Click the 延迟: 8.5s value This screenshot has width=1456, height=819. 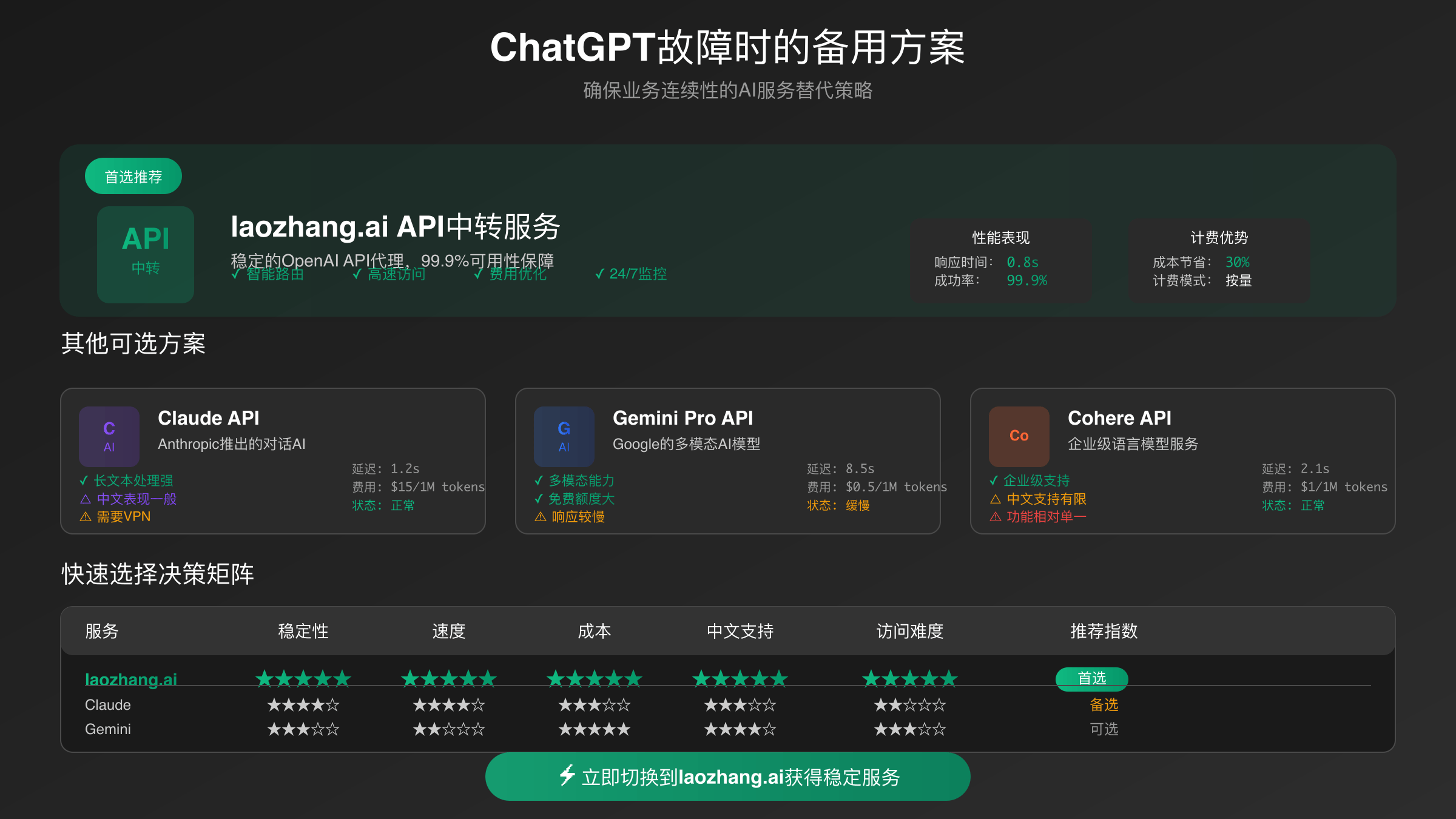coord(841,468)
